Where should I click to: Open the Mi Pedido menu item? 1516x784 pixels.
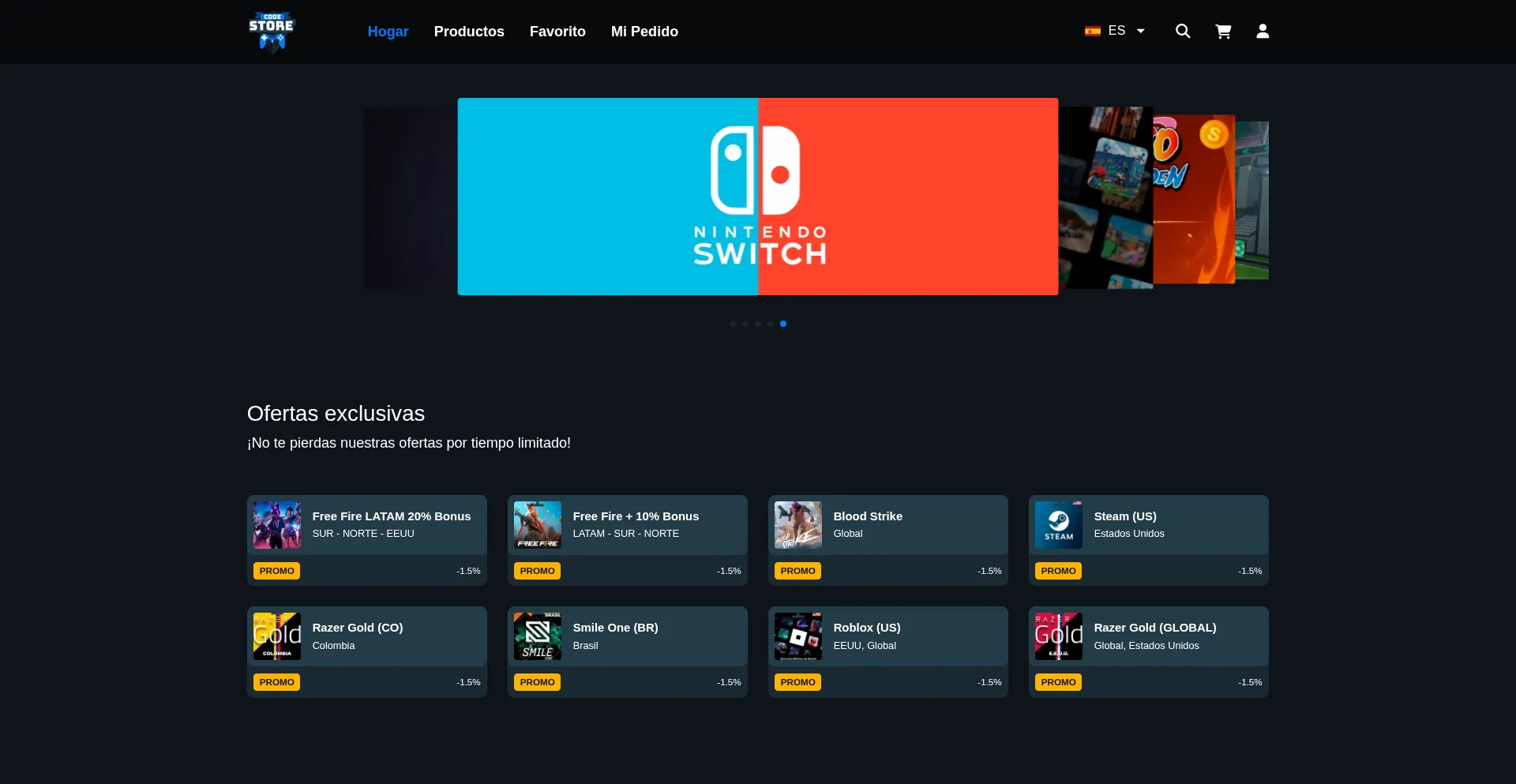pos(644,32)
